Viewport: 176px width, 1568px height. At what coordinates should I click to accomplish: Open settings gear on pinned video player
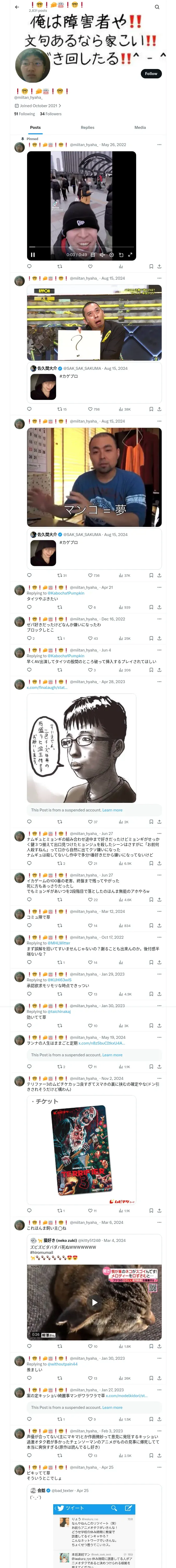[111, 255]
